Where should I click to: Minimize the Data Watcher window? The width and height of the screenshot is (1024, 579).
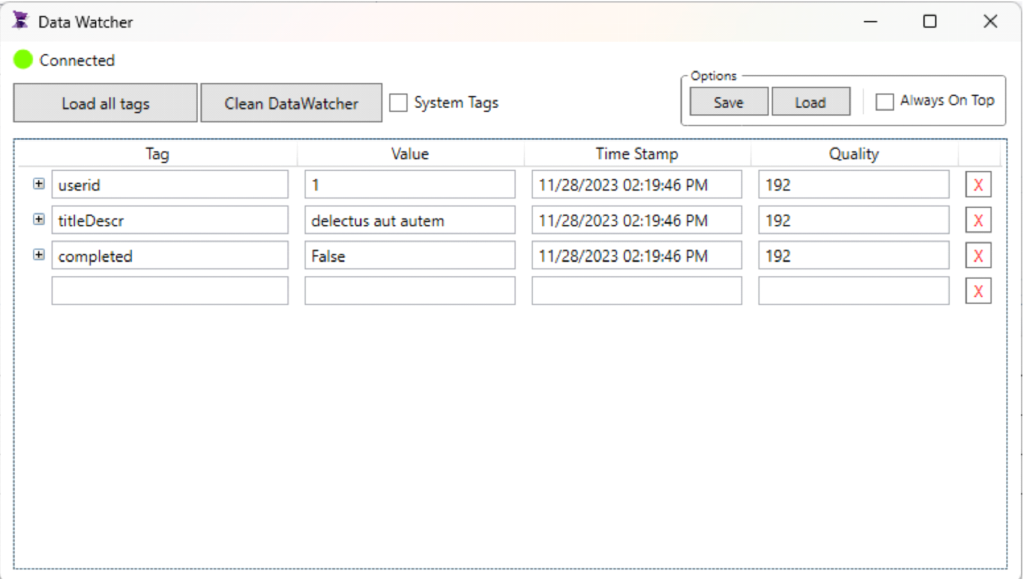pyautogui.click(x=870, y=21)
